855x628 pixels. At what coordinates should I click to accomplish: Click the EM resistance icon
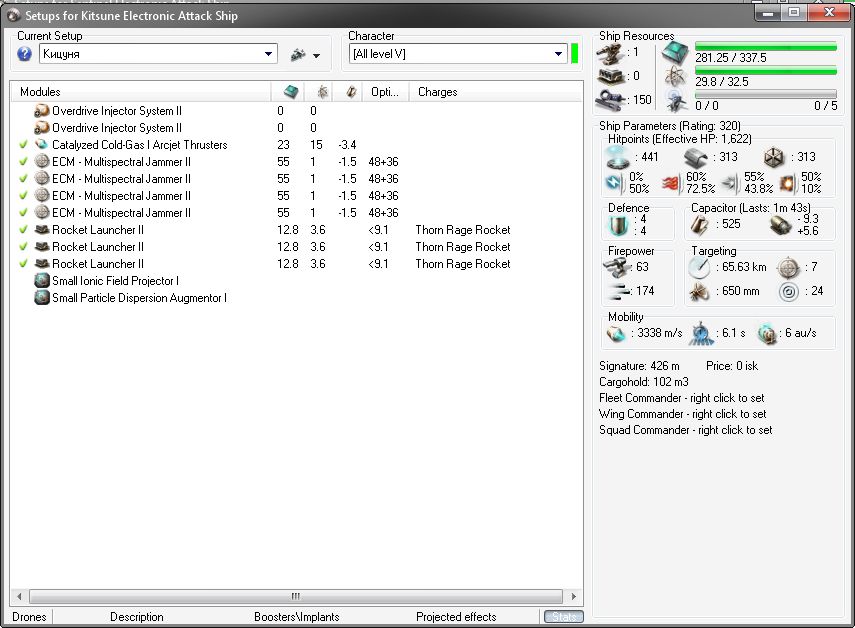[x=614, y=183]
